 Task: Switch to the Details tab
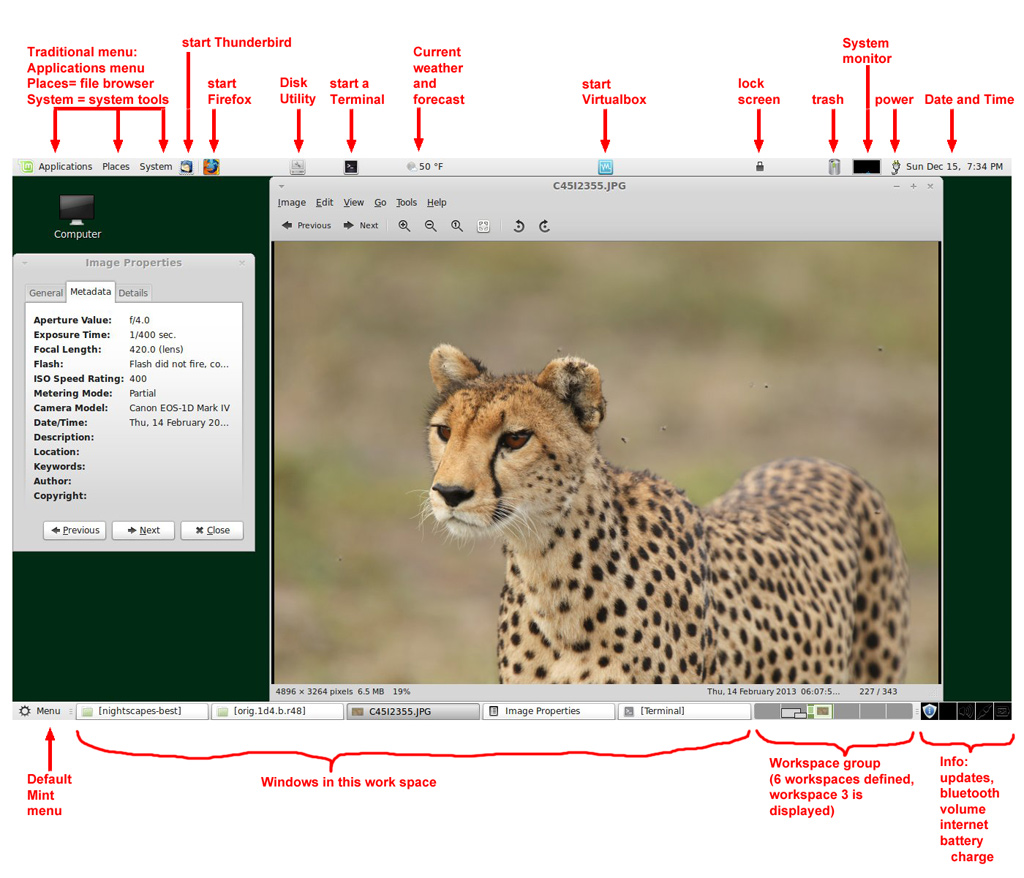coord(133,293)
